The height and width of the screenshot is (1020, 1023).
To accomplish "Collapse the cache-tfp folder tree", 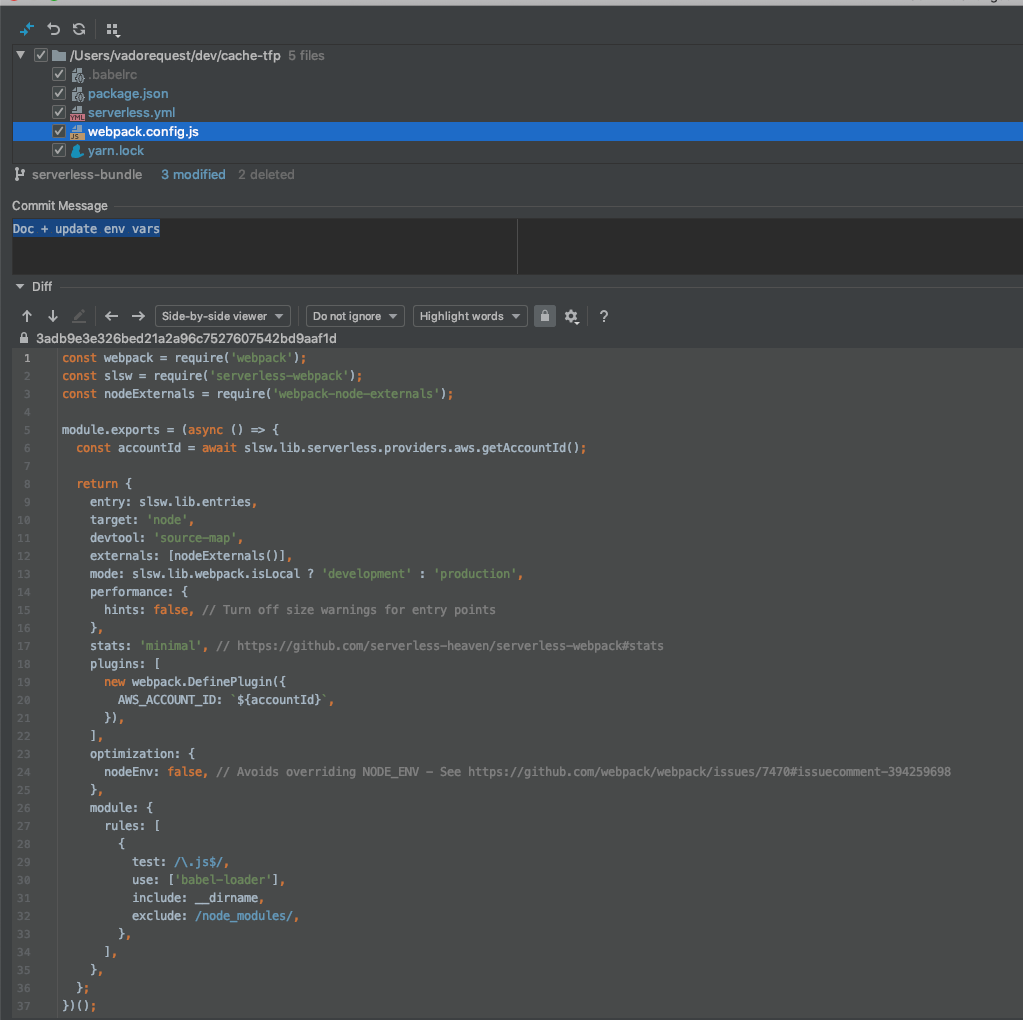I will [x=21, y=55].
